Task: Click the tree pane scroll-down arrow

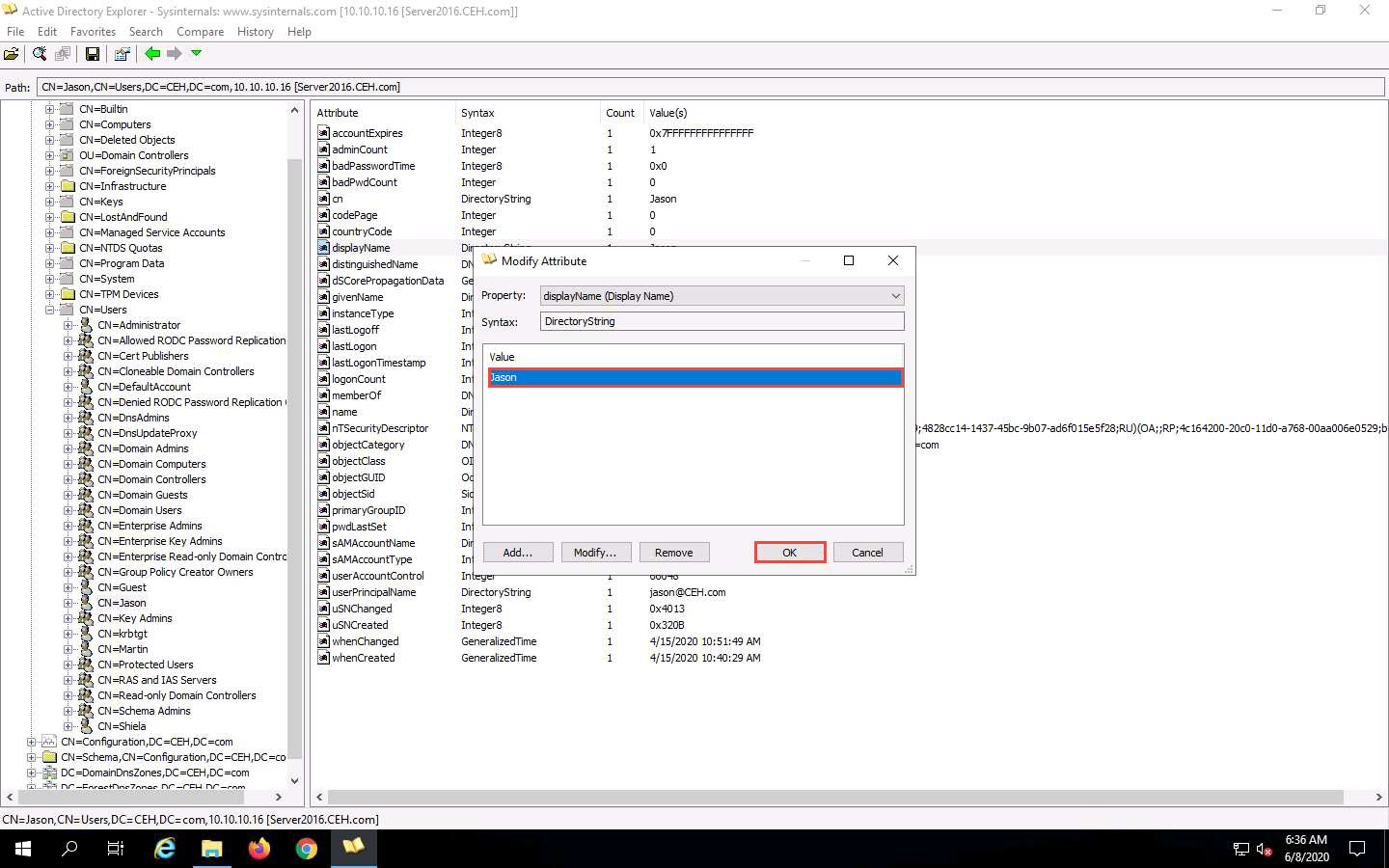Action: 295,781
